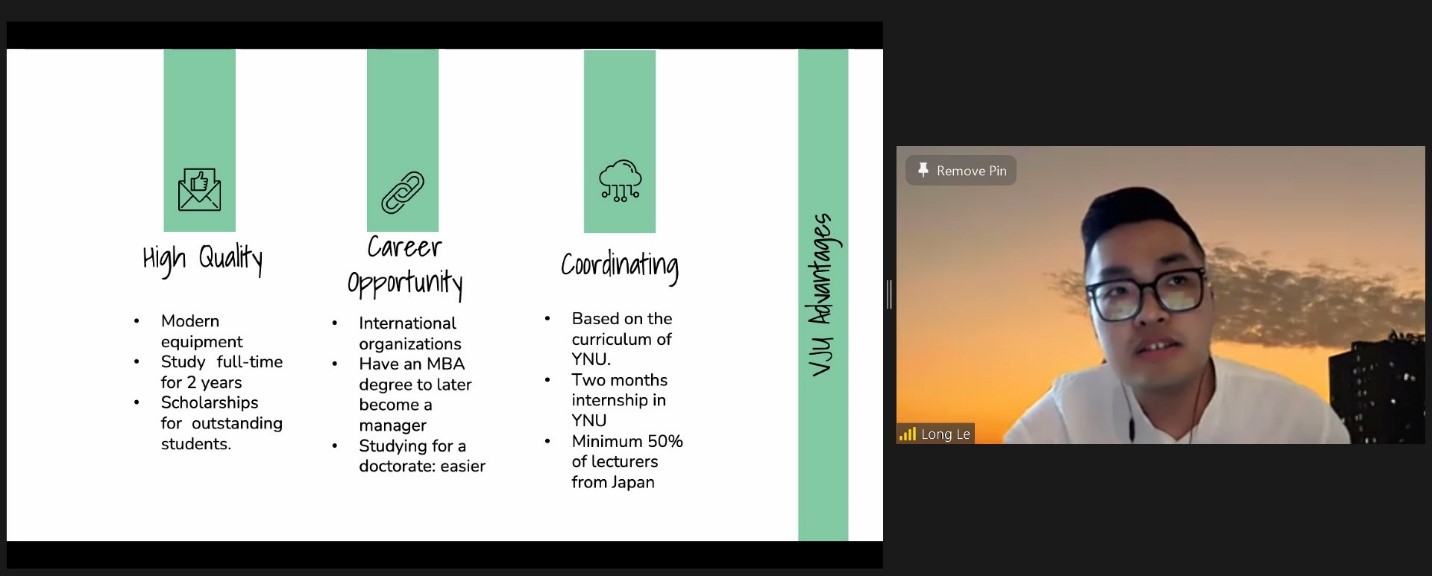Click the Coordinating heading
1432x576 pixels.
point(620,266)
